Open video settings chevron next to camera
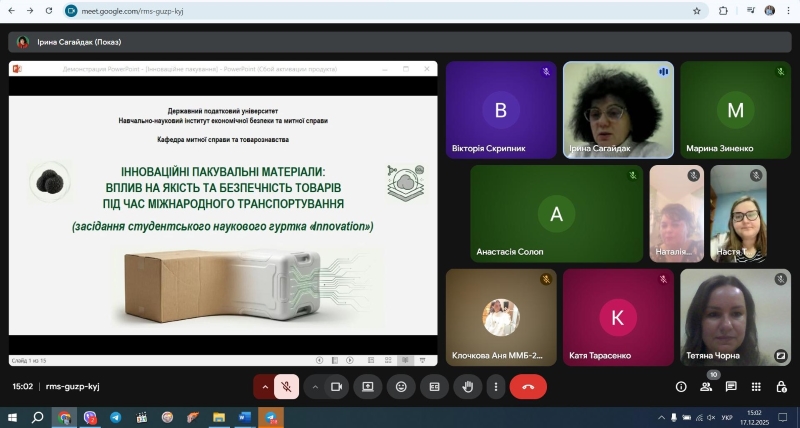The image size is (800, 428). 315,387
